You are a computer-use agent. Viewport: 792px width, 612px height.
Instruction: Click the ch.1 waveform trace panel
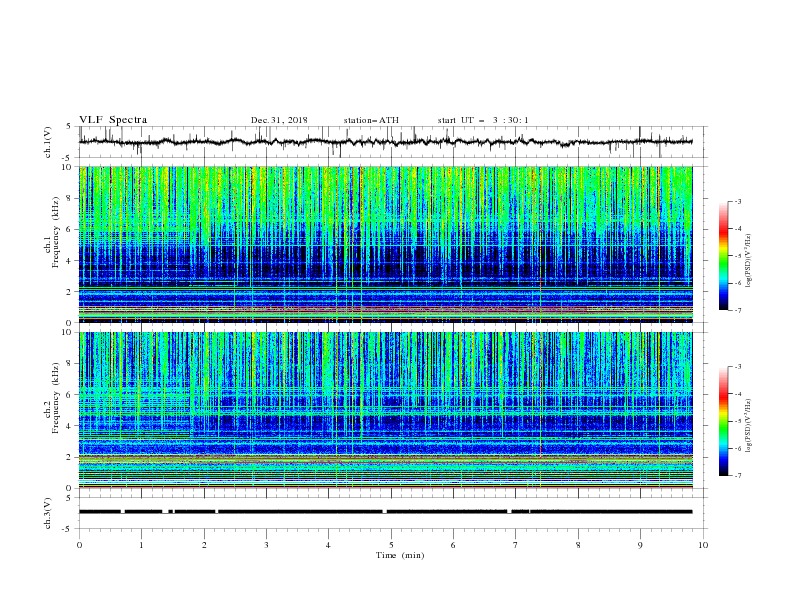point(393,142)
